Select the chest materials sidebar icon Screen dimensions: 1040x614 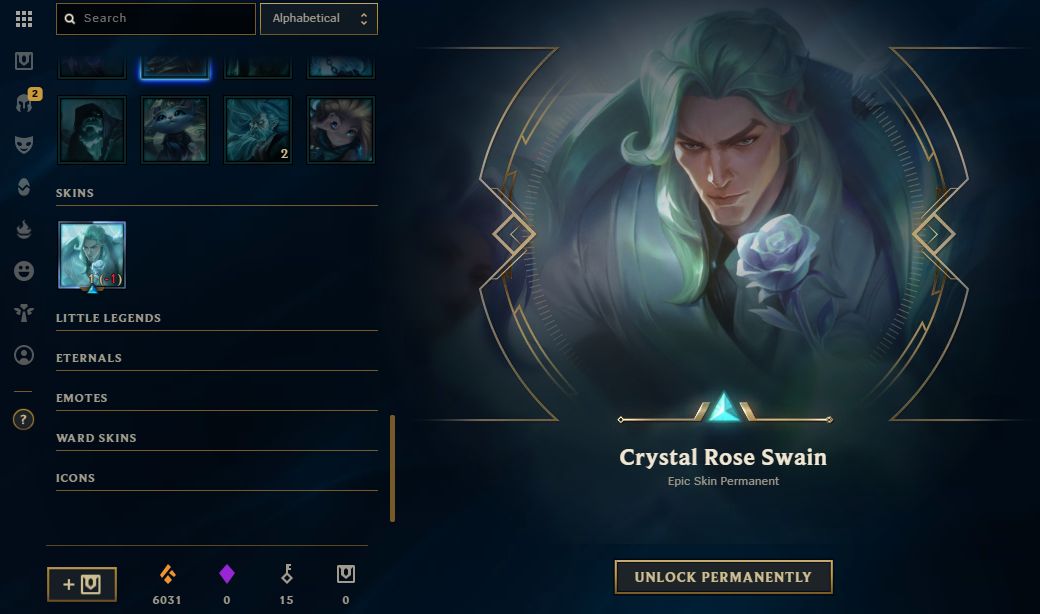24,61
